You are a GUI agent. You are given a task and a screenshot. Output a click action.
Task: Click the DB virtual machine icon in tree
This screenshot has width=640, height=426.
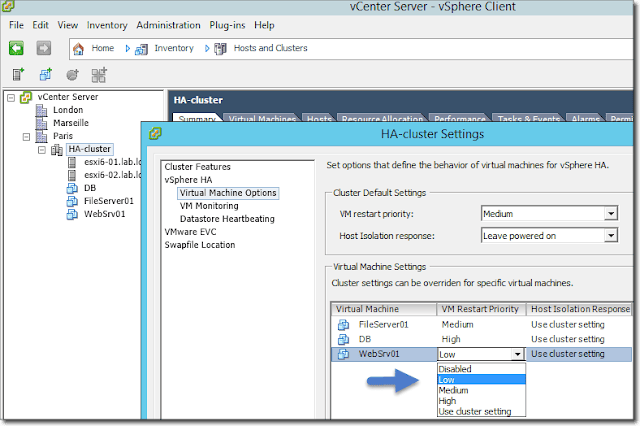pyautogui.click(x=72, y=188)
